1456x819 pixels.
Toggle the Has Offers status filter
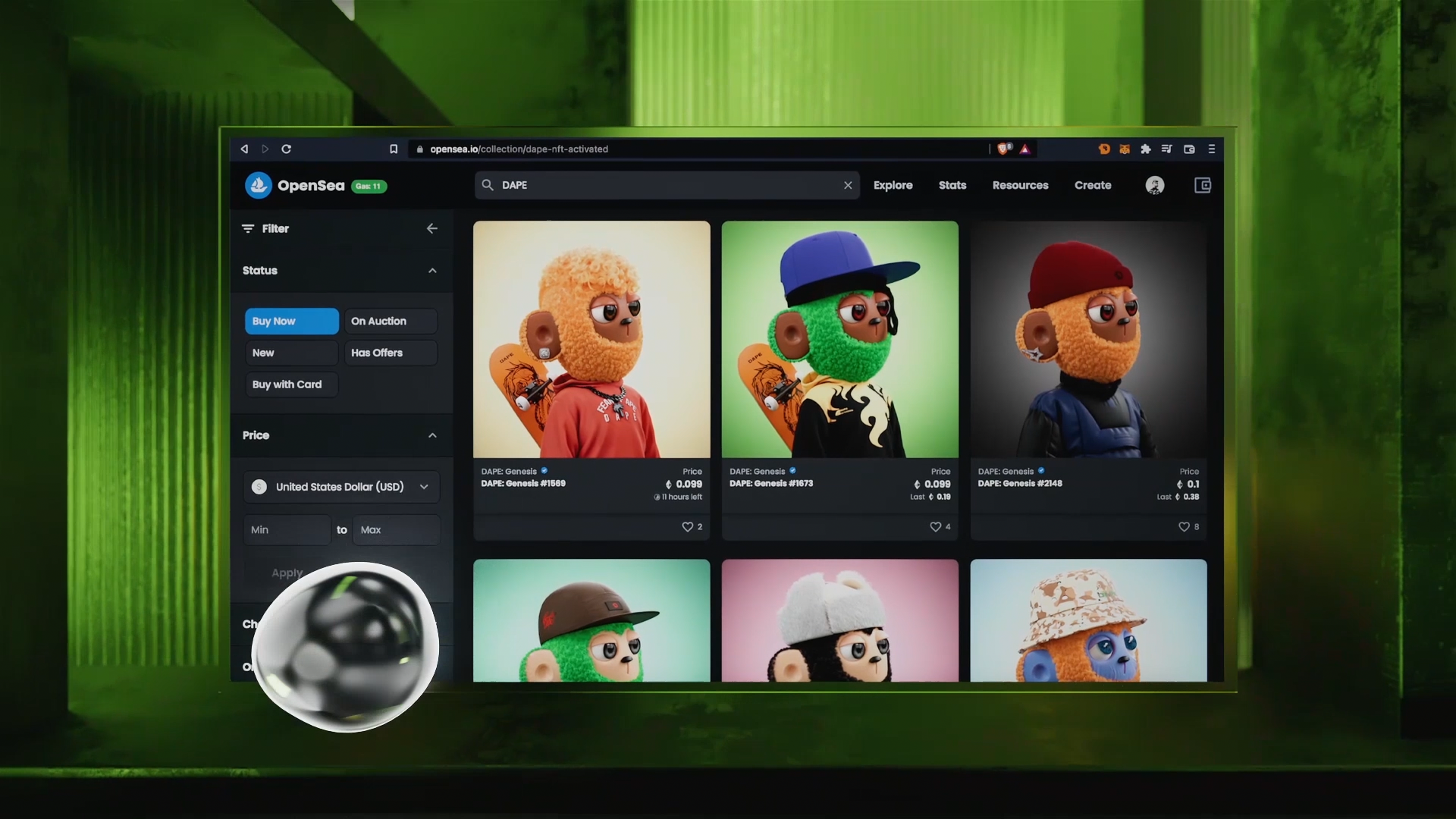click(x=391, y=353)
